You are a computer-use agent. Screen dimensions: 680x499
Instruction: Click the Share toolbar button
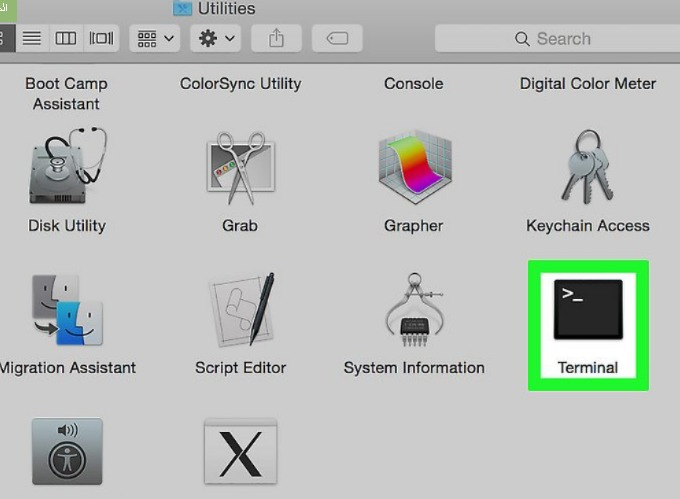276,39
